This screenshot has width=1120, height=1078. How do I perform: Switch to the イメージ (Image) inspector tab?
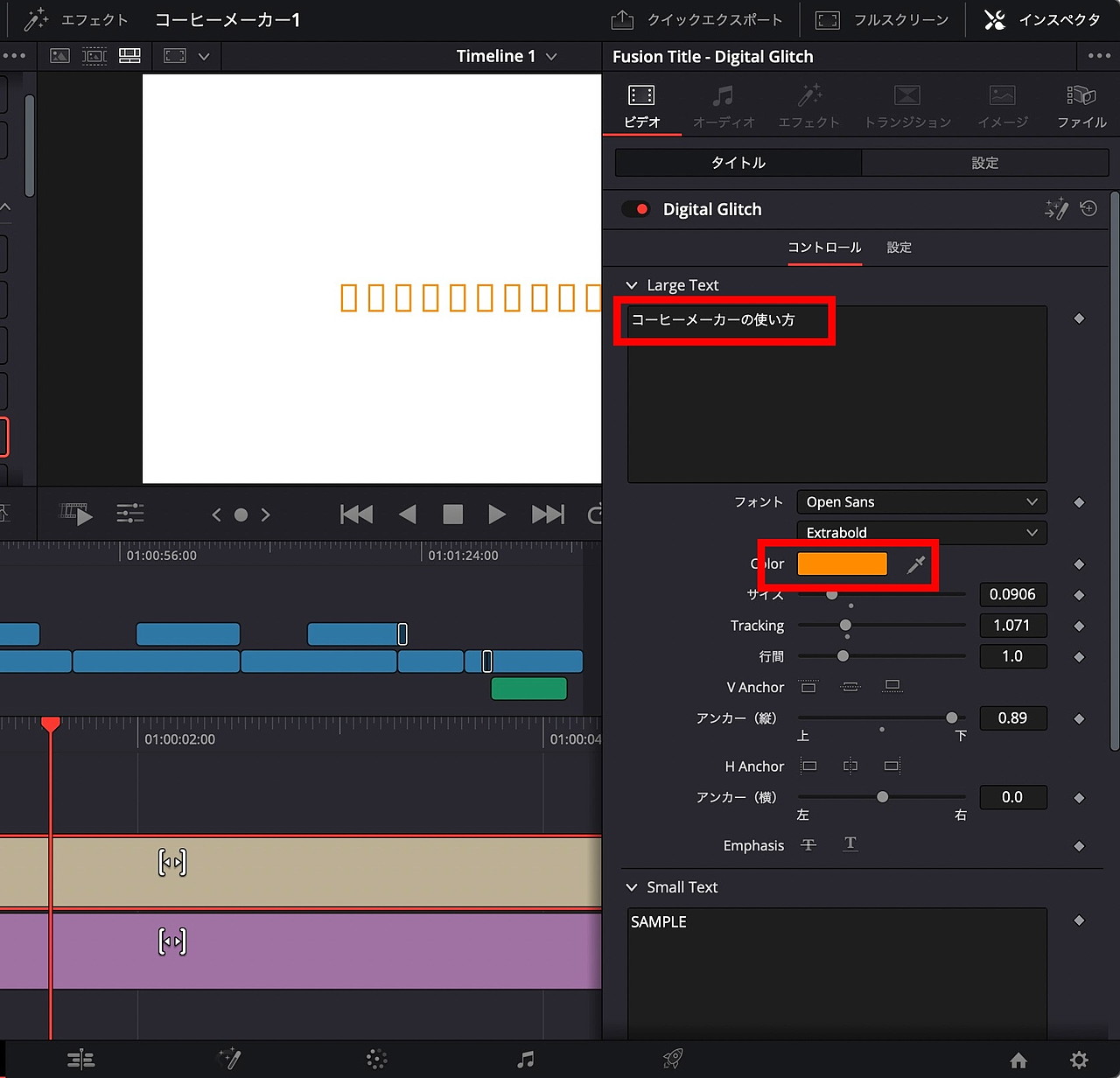(1003, 108)
